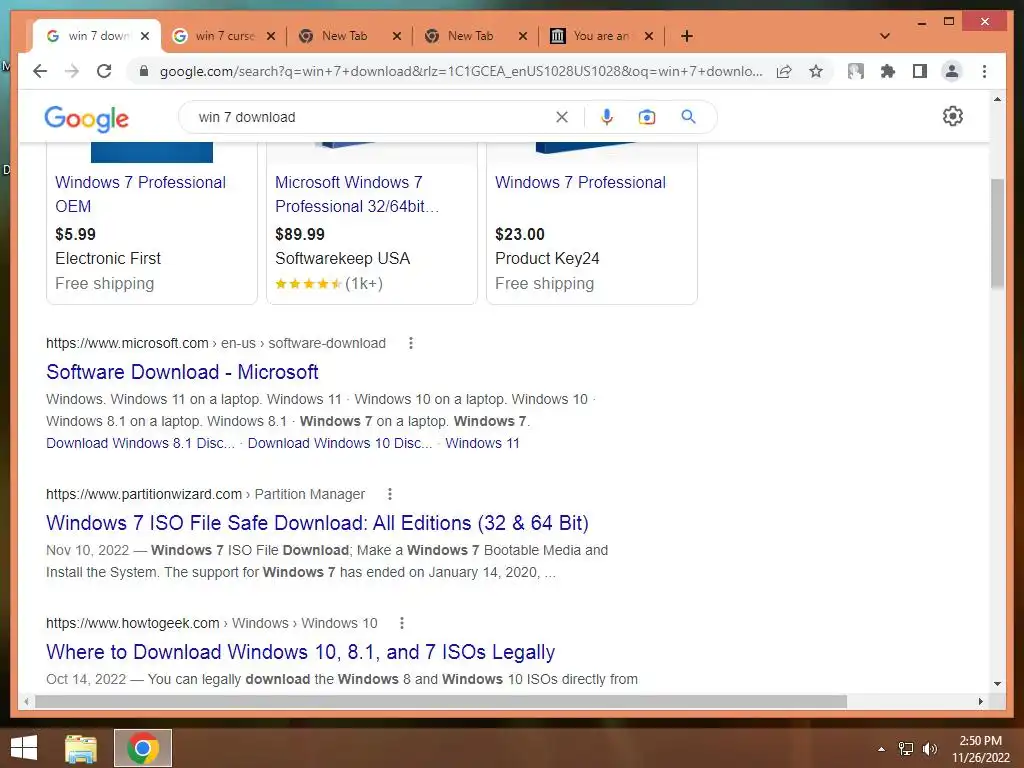Click the scroll right arrow
The image size is (1024, 768).
point(980,701)
